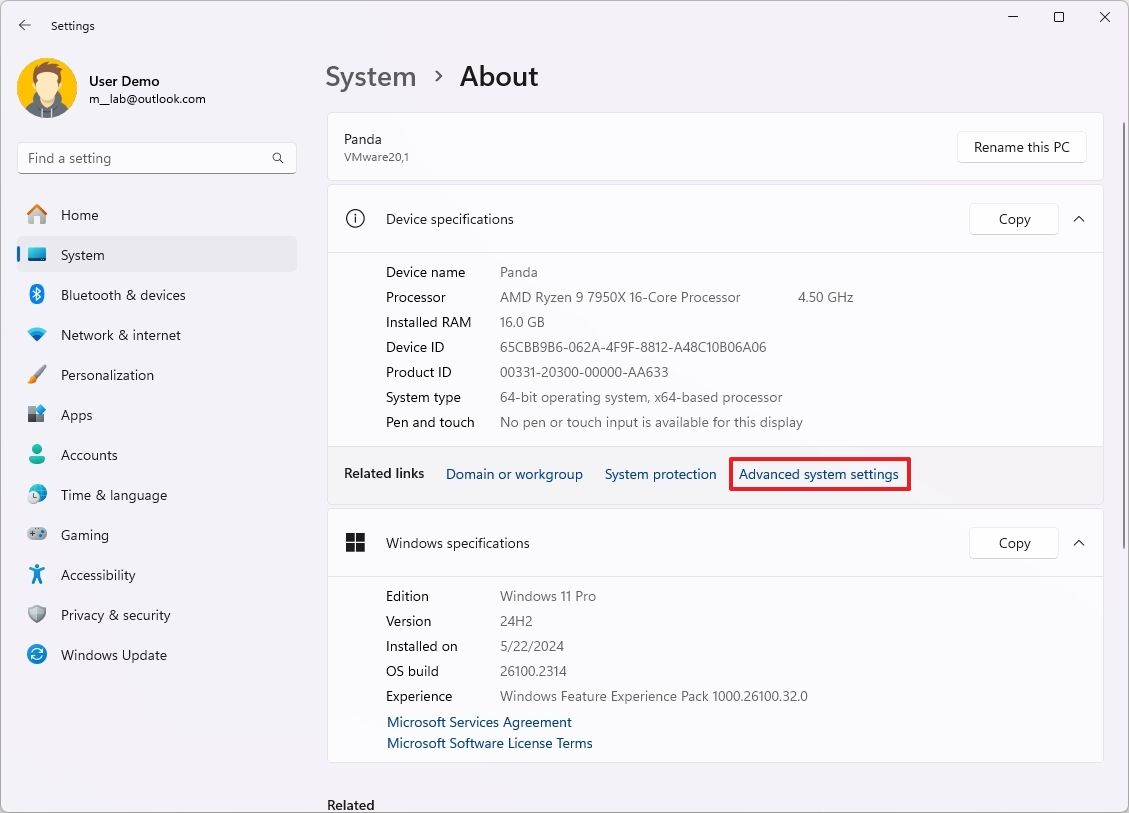
Task: Click the Personalization brush icon
Action: [x=37, y=375]
